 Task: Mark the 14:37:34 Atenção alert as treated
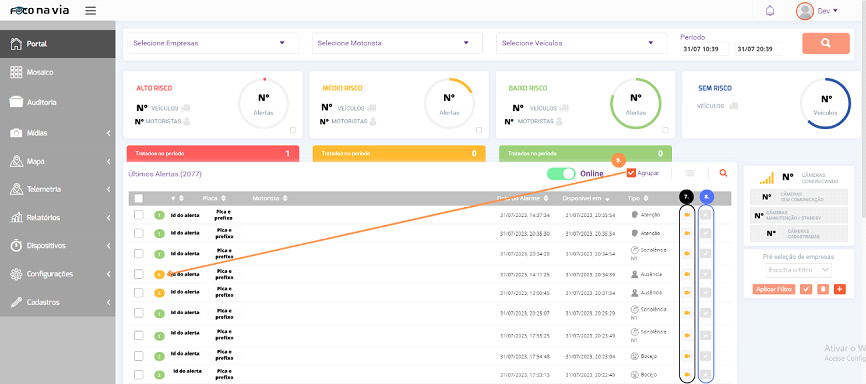(x=705, y=215)
